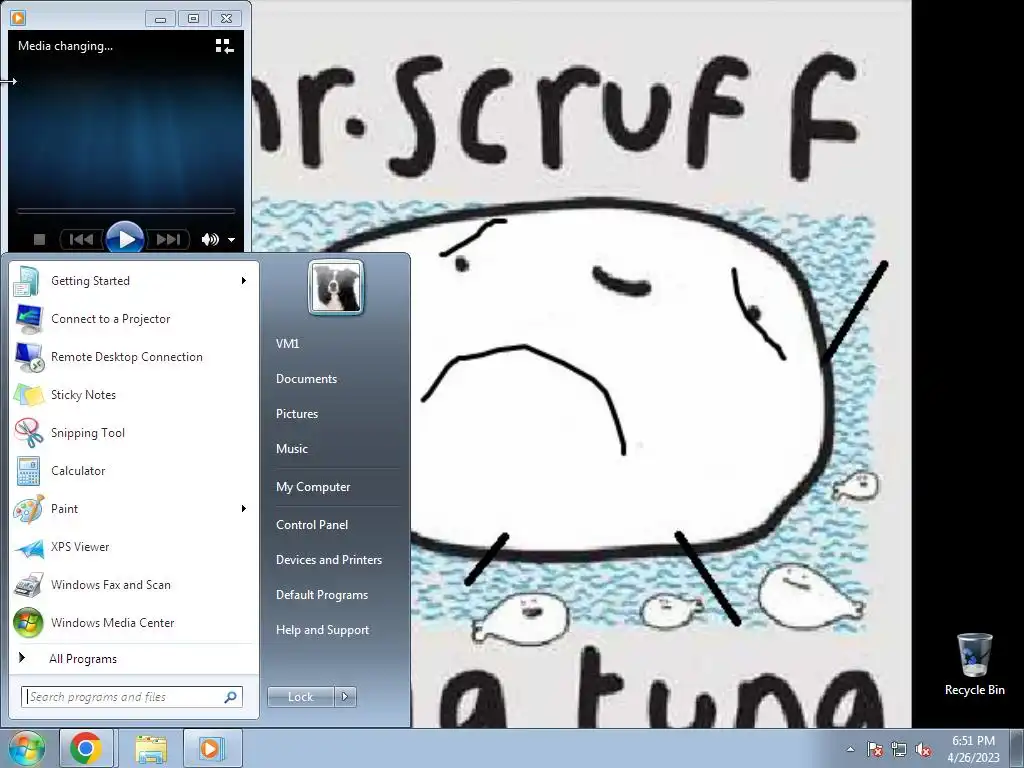Viewport: 1024px width, 768px height.
Task: Expand the Getting Started submenu arrow
Action: point(244,281)
